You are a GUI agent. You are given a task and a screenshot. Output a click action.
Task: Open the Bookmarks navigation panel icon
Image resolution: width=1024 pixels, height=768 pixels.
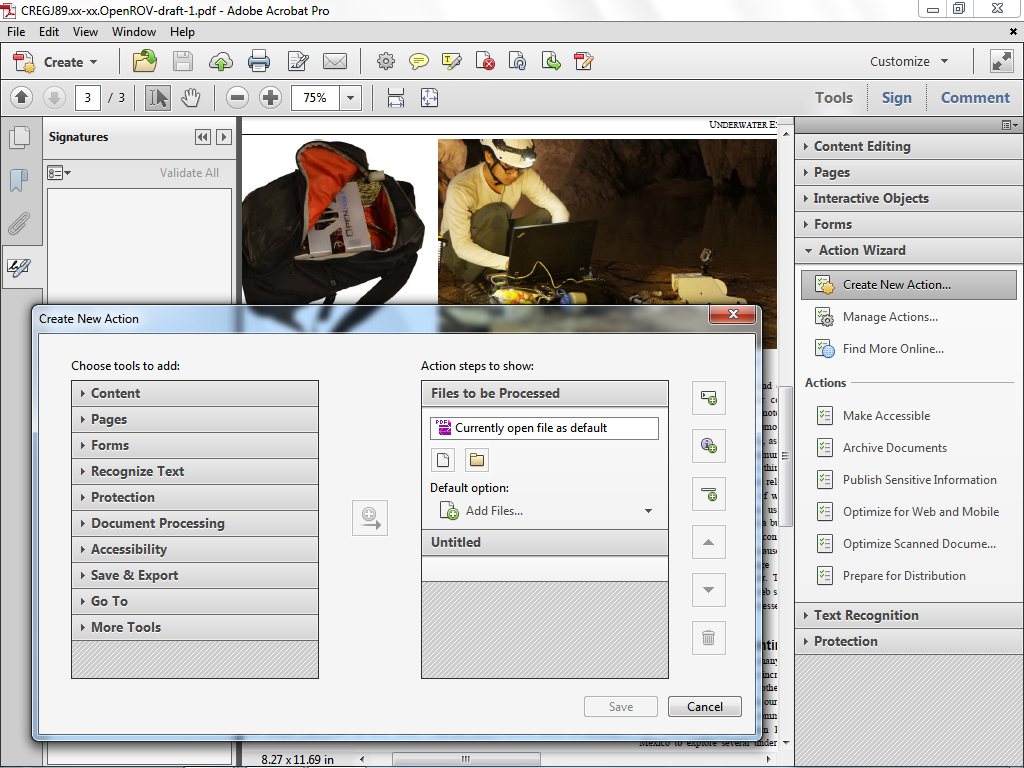pyautogui.click(x=19, y=180)
